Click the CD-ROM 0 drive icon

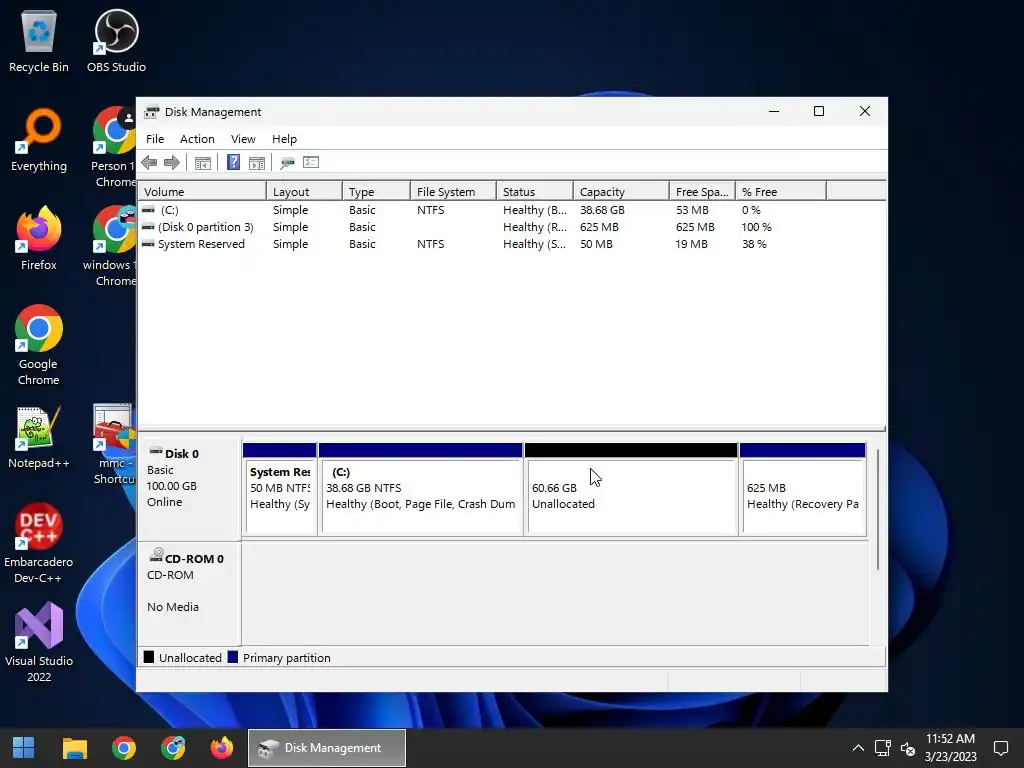[x=156, y=556]
